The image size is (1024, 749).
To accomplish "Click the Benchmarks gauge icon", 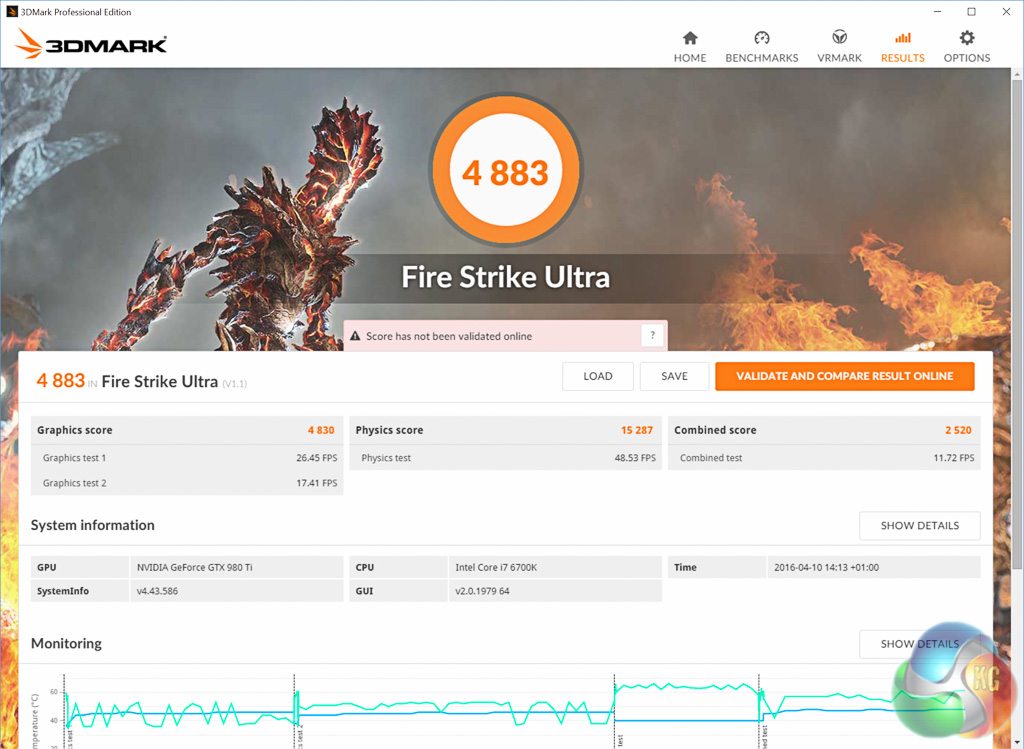I will (761, 38).
